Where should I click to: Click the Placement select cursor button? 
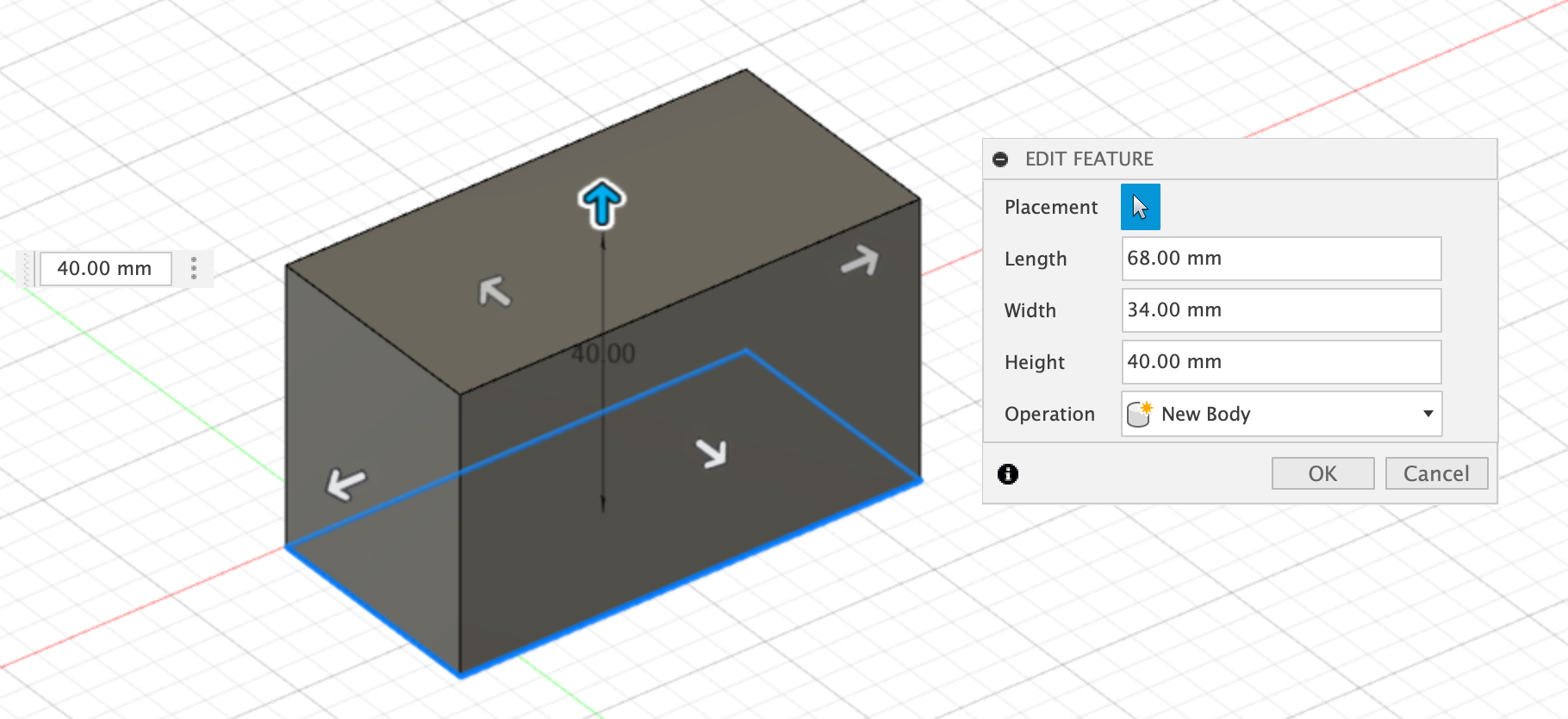(x=1140, y=207)
